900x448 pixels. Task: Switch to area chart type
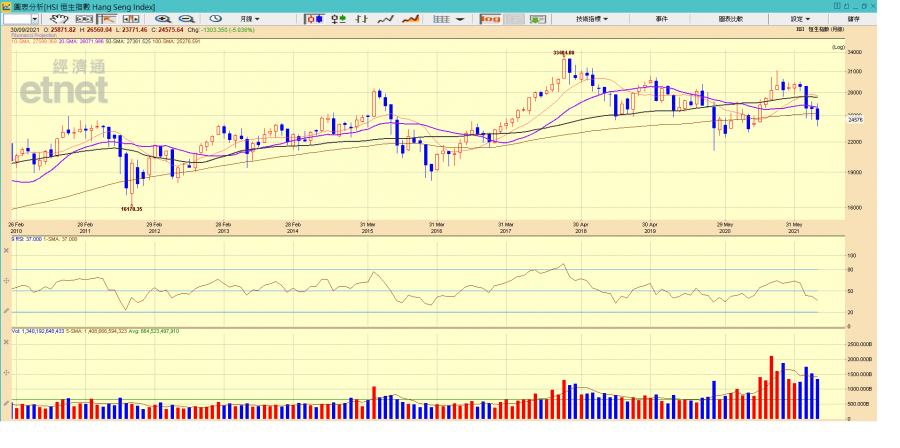tap(409, 19)
